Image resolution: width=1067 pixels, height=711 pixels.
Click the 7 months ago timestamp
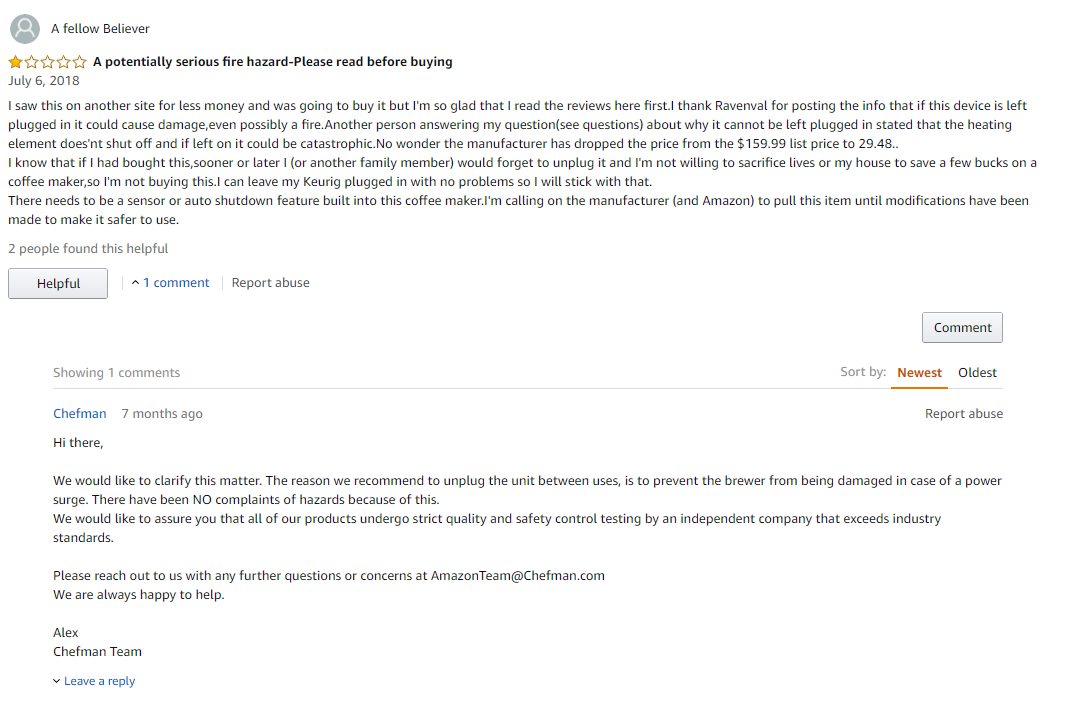162,414
